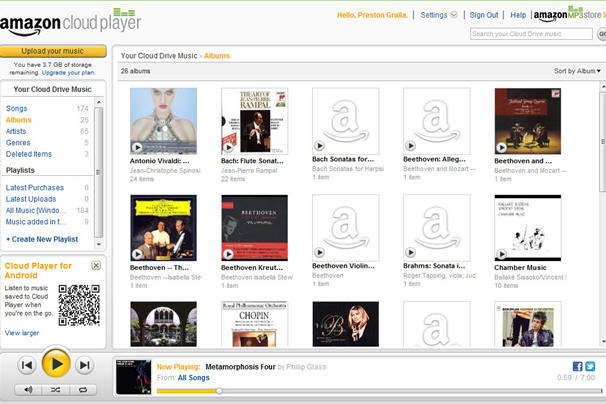
Task: Click the Brahms: Sonata i... album title
Action: click(434, 266)
